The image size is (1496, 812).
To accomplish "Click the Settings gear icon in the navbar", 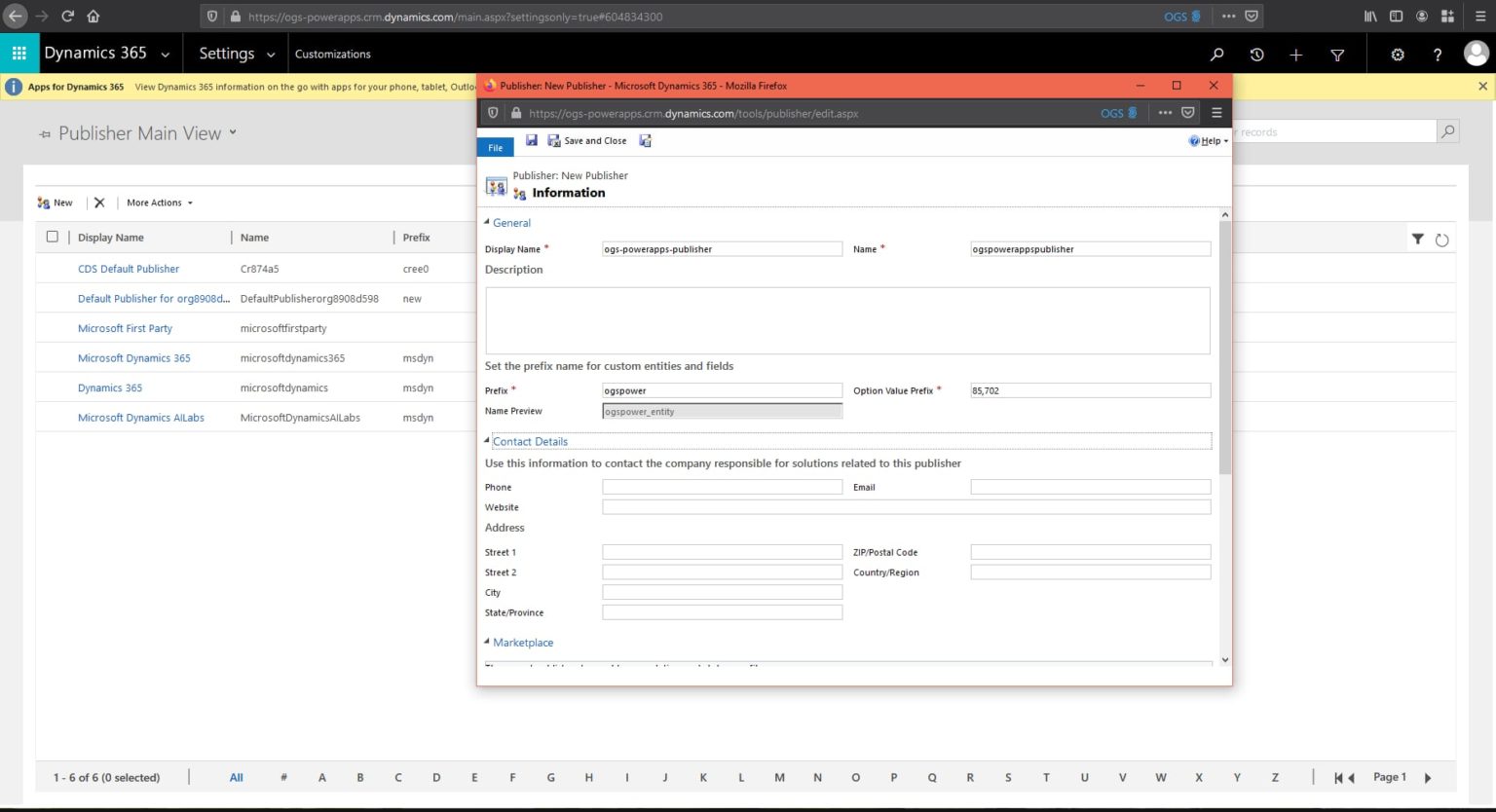I will point(1398,55).
